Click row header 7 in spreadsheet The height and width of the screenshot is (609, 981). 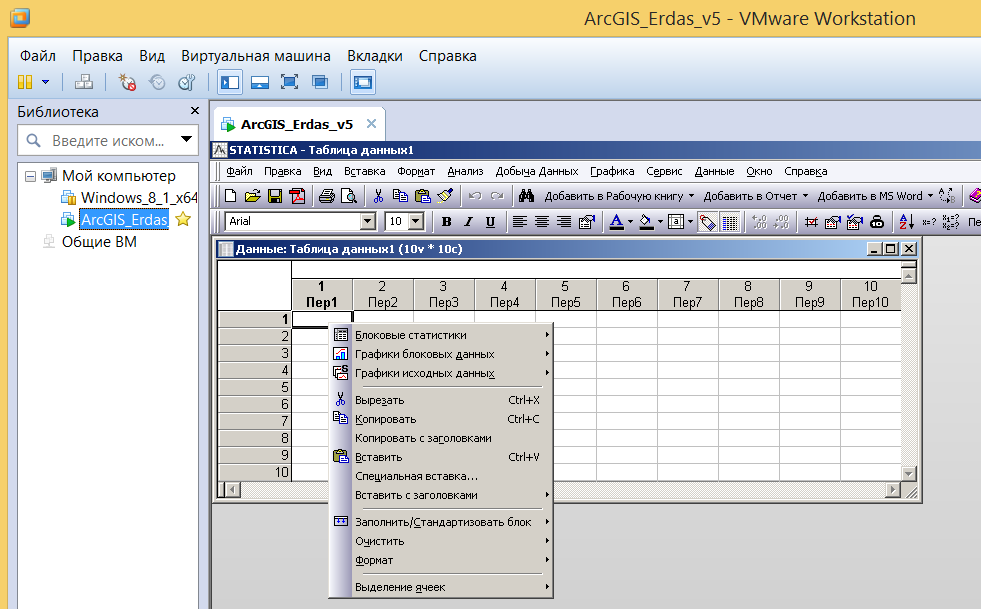coord(254,421)
